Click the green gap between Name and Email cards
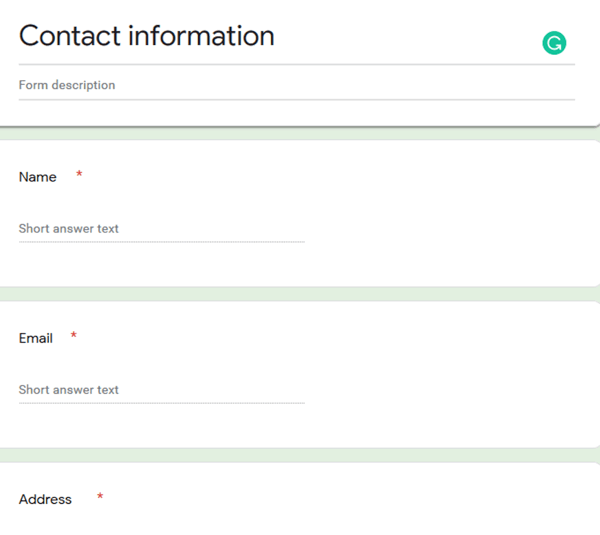The image size is (600, 535). tap(300, 294)
